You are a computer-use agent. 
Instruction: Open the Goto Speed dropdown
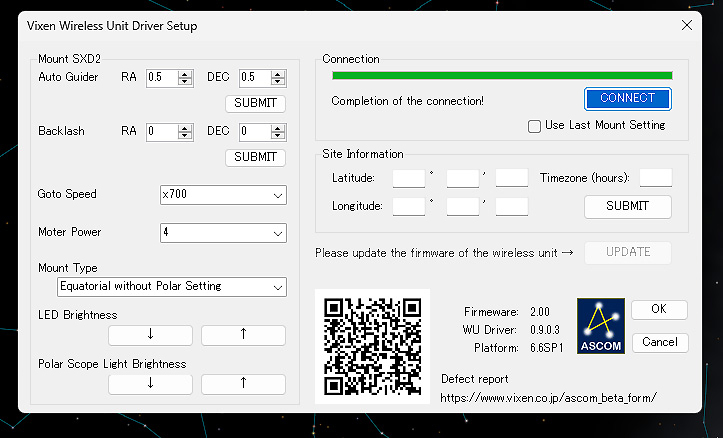pos(223,195)
